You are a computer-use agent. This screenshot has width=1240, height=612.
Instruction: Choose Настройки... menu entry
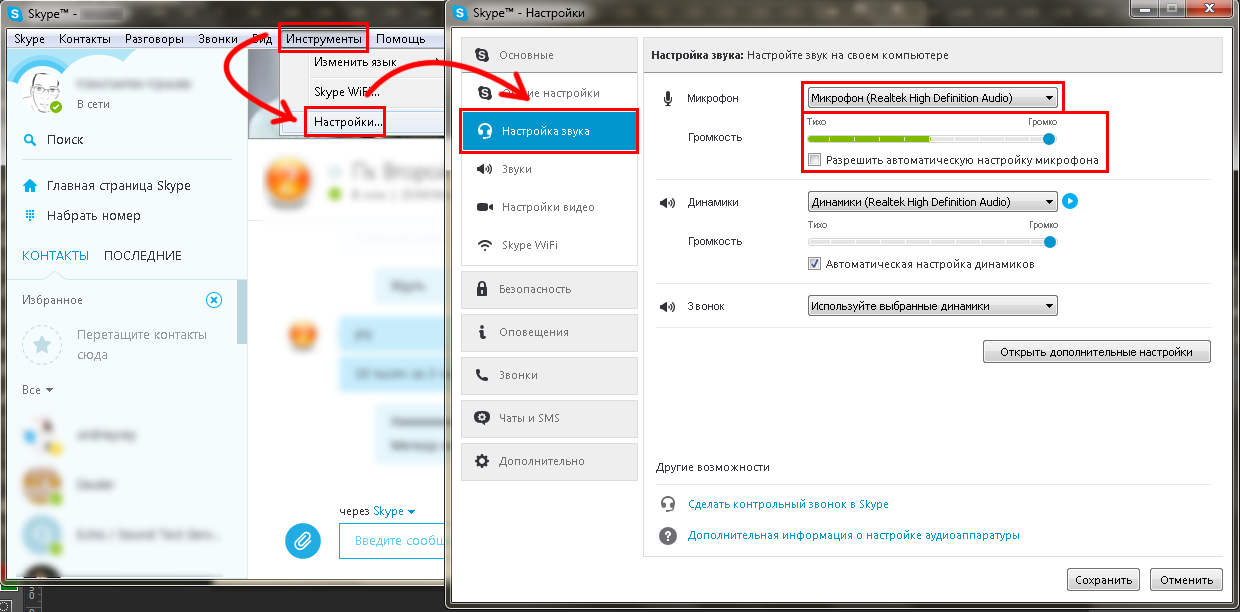point(348,122)
